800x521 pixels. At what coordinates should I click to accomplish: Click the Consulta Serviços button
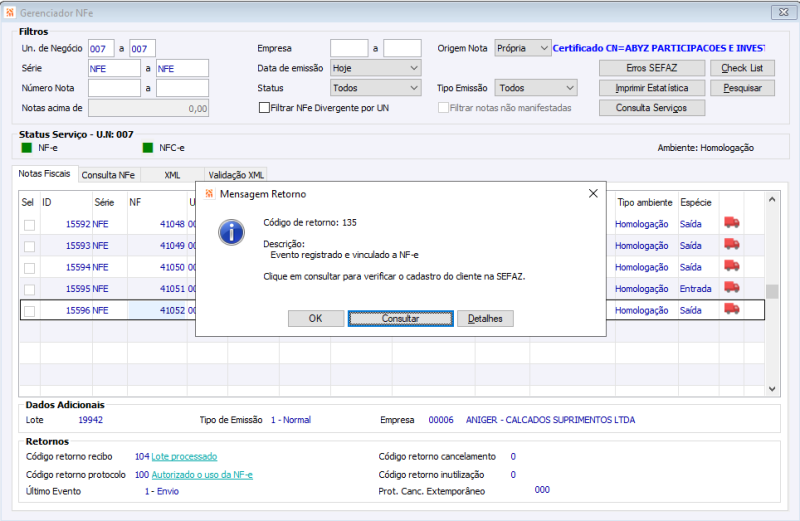coord(652,108)
